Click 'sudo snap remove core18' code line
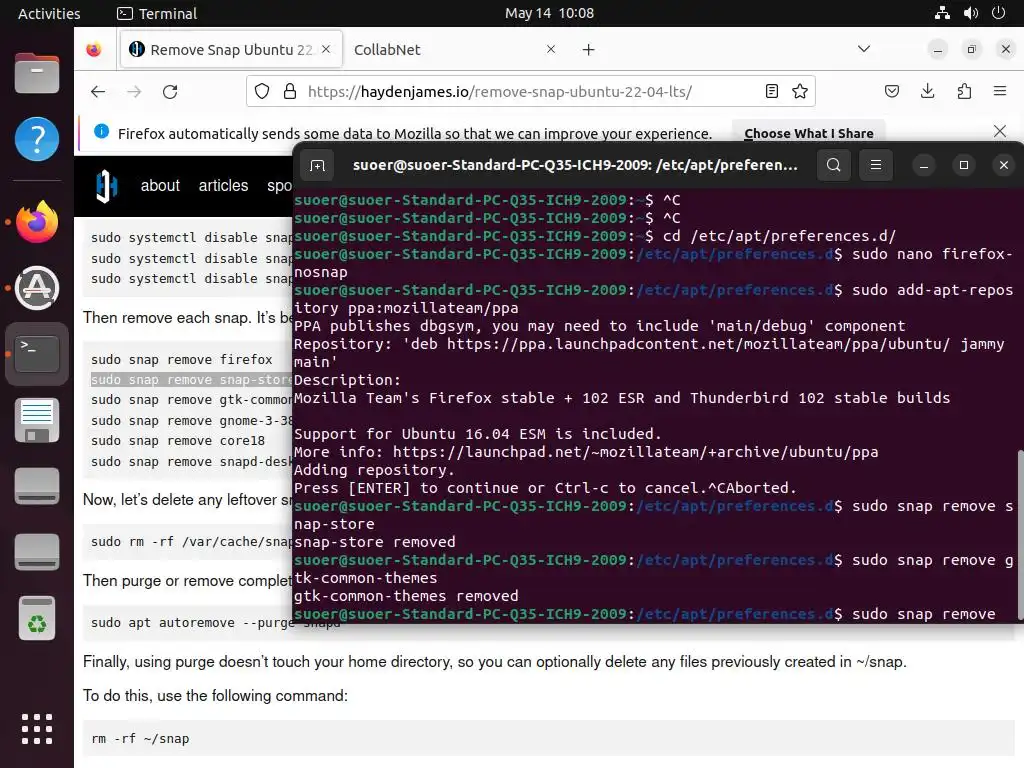 tap(178, 441)
